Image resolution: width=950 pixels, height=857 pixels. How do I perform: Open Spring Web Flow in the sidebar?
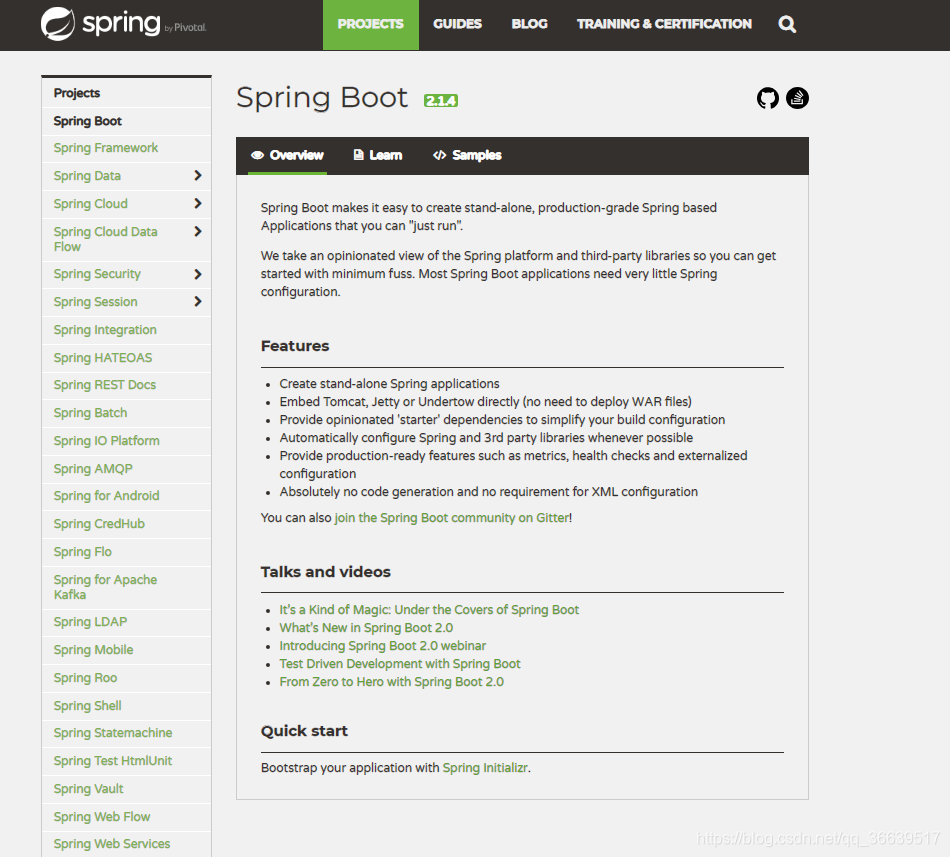pos(102,817)
